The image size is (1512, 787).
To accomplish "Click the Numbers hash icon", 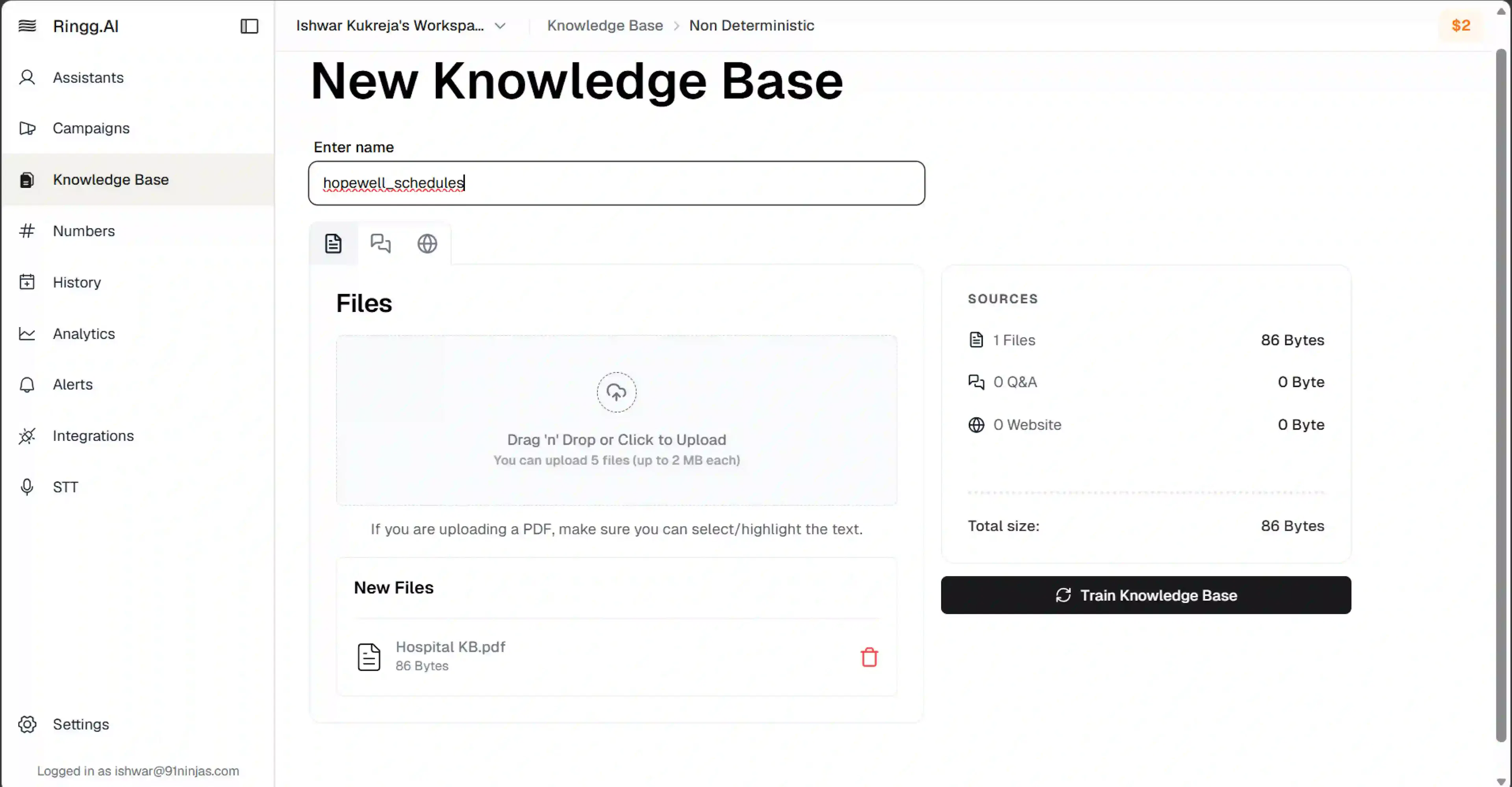I will click(27, 231).
